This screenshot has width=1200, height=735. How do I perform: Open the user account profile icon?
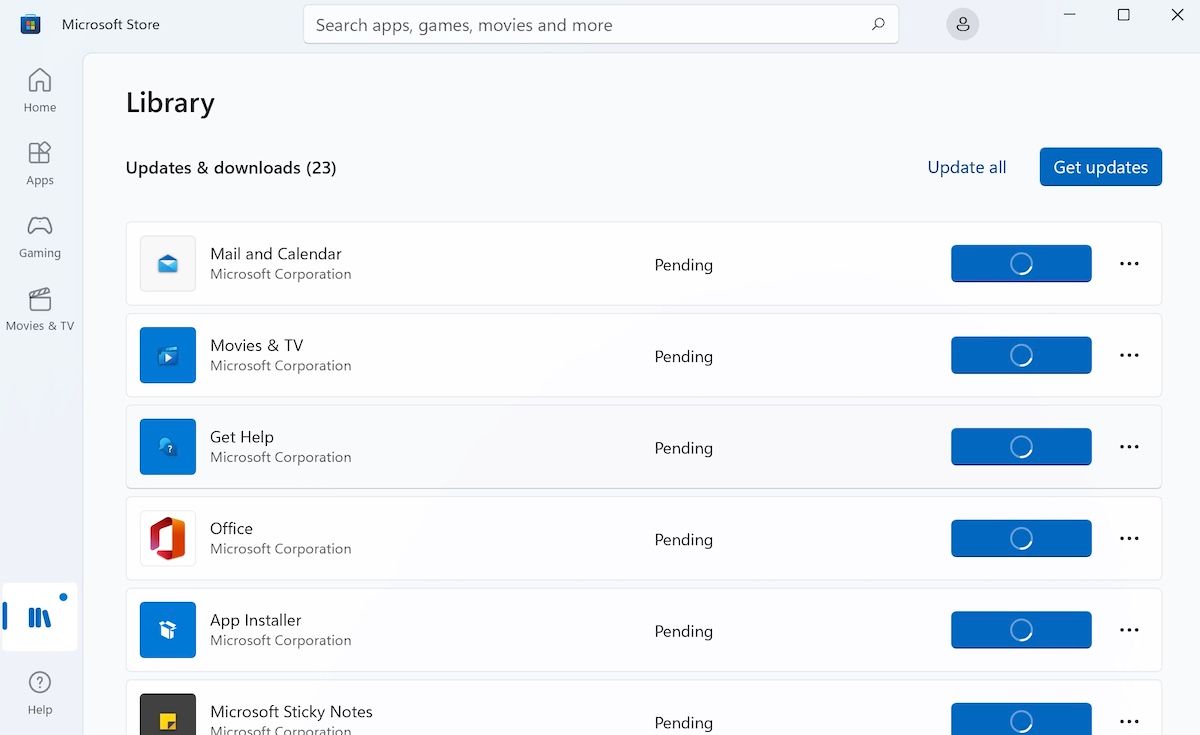(x=962, y=25)
